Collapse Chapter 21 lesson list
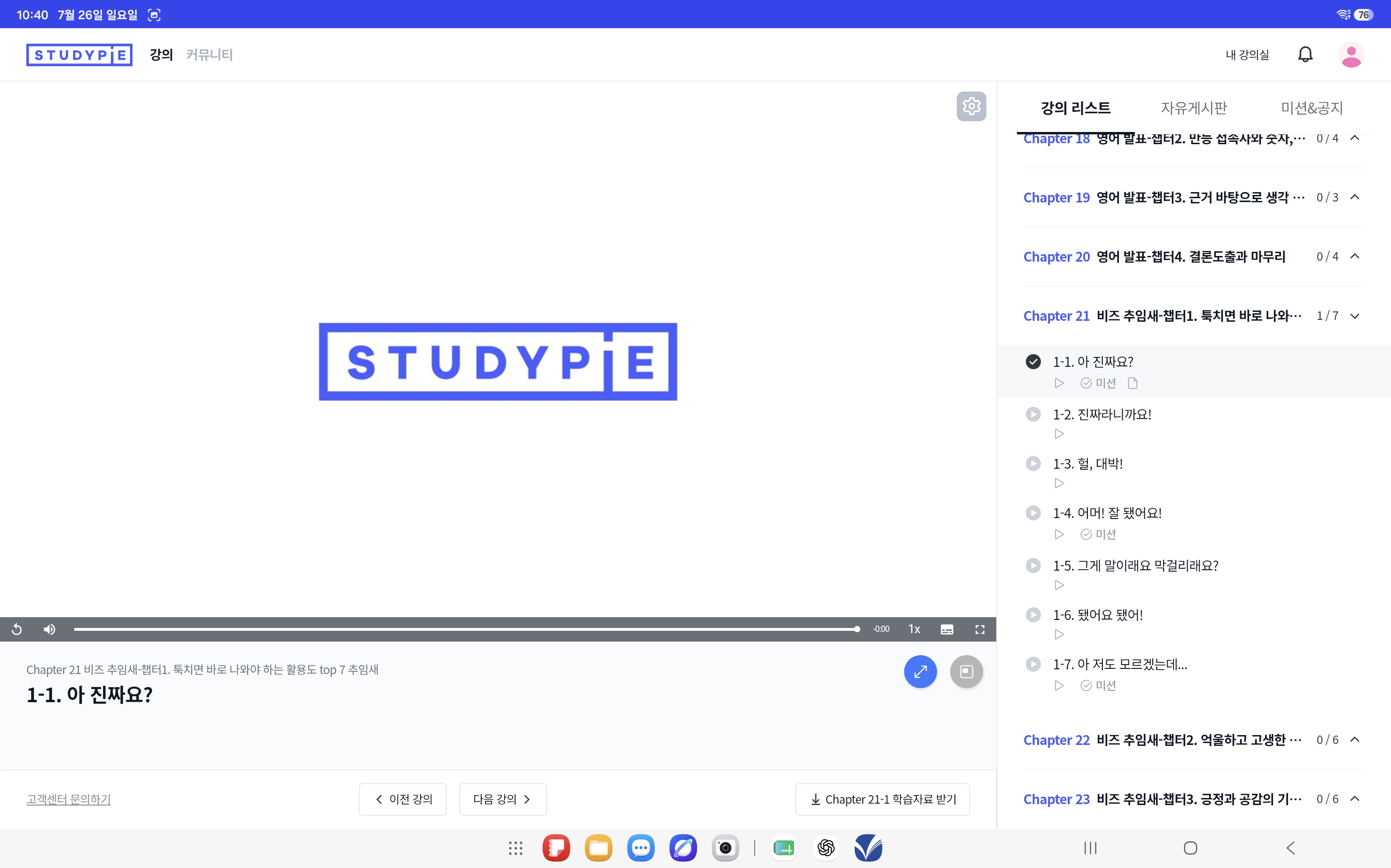The height and width of the screenshot is (868, 1391). (1355, 316)
